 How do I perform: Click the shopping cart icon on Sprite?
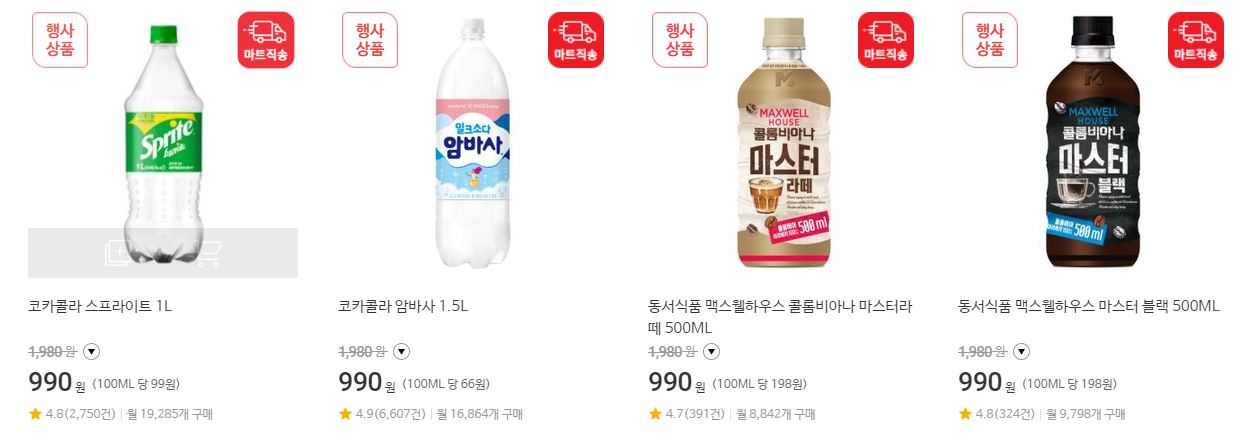coord(207,254)
